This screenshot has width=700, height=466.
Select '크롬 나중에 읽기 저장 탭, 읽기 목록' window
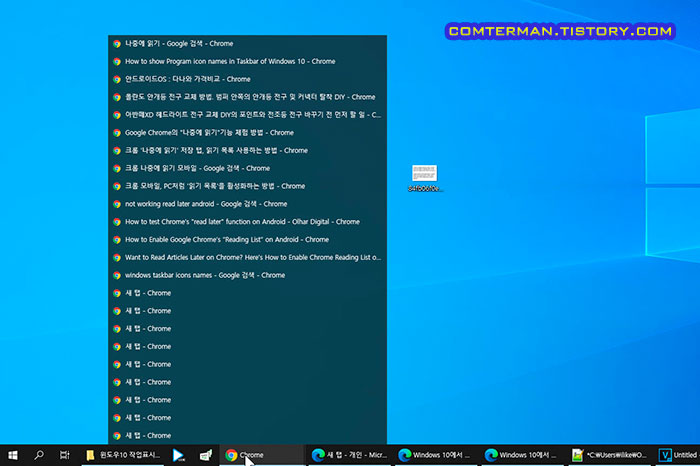point(247,150)
